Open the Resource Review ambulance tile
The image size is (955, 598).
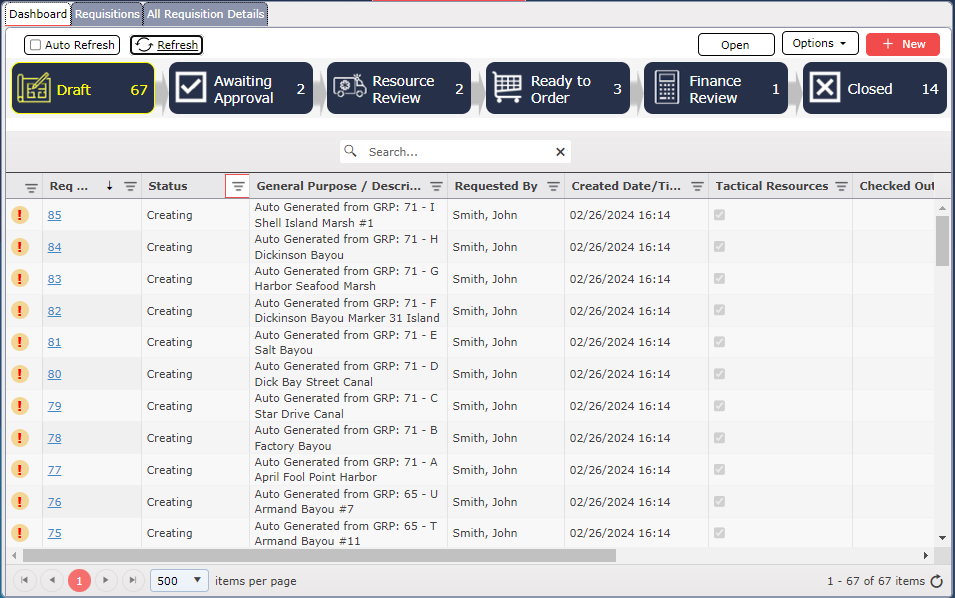pos(349,89)
